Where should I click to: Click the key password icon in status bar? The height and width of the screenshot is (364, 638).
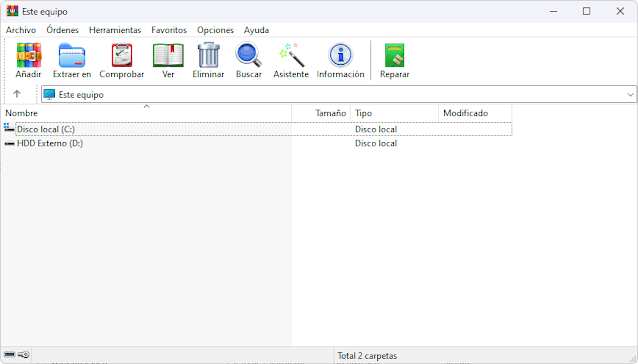pyautogui.click(x=24, y=355)
